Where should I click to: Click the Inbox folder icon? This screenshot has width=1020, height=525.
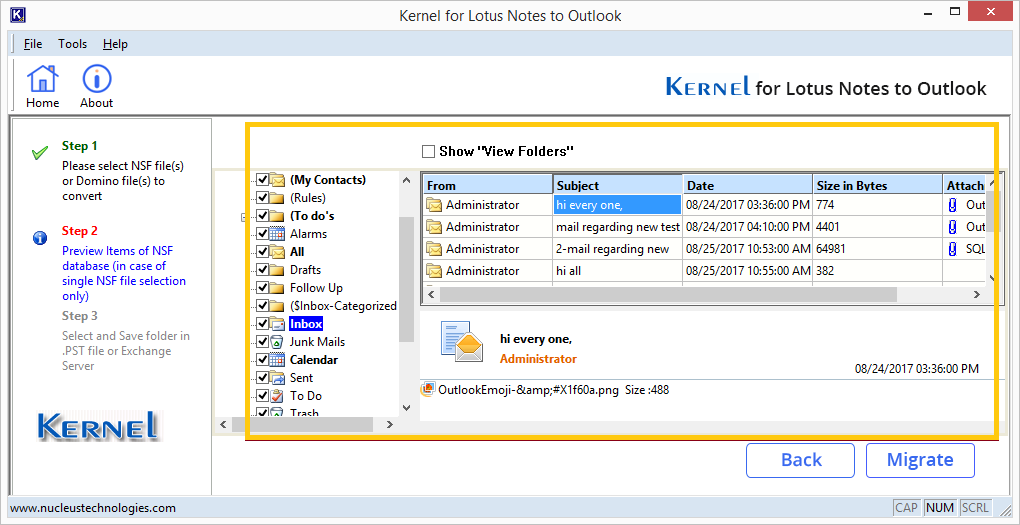(x=278, y=323)
